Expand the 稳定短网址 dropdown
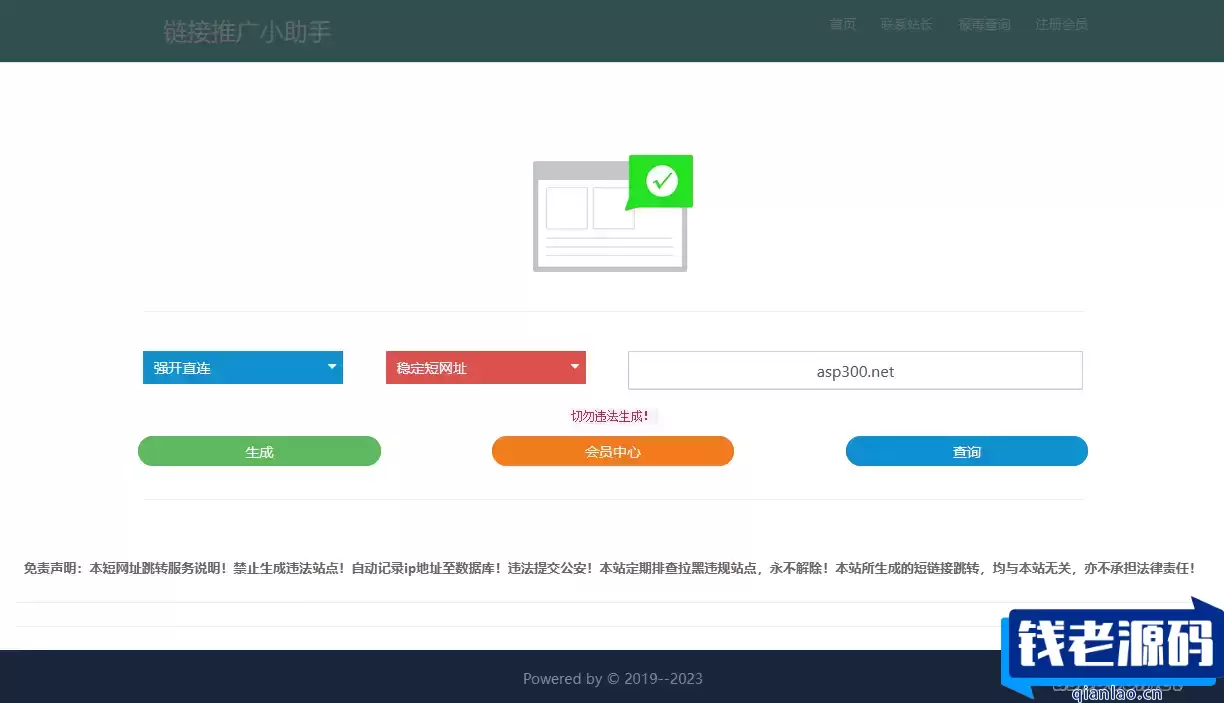 (x=486, y=367)
